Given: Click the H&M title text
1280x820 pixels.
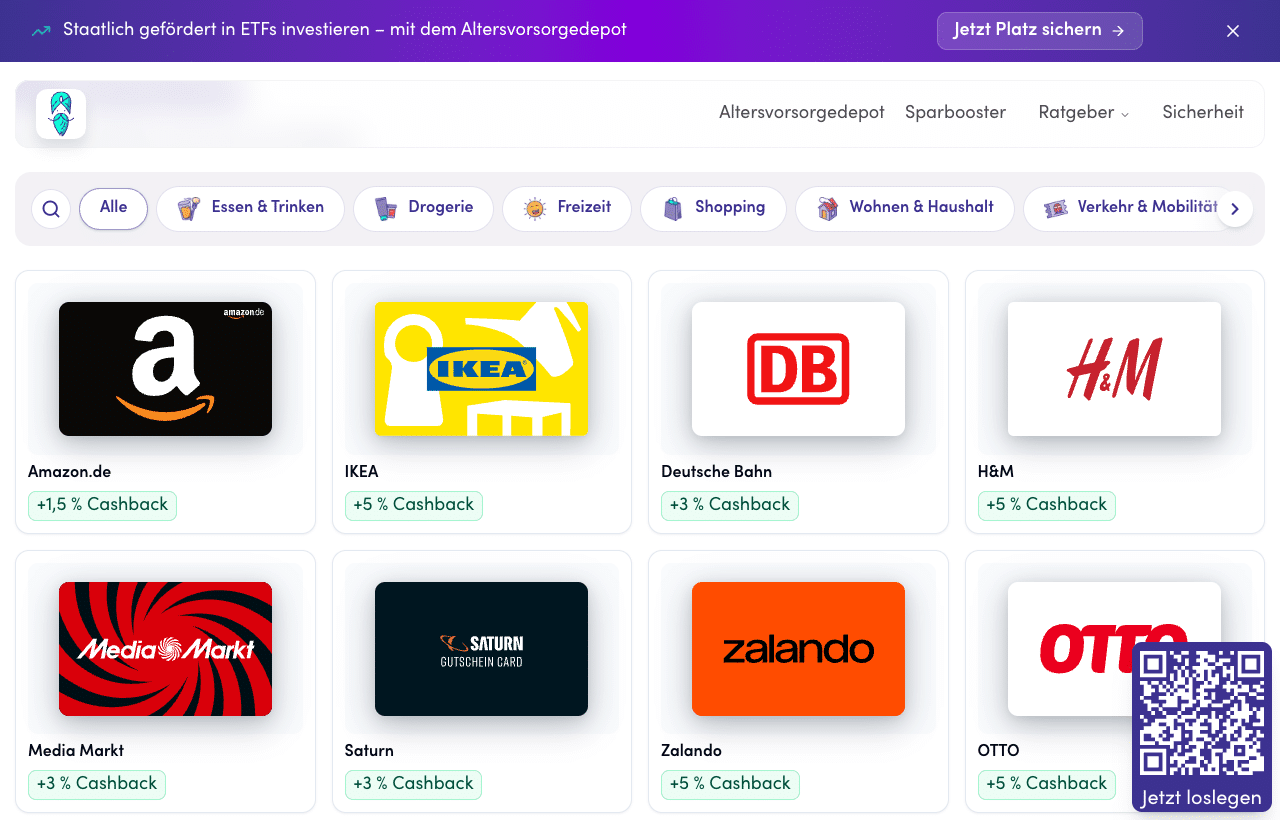Looking at the screenshot, I should (x=996, y=472).
